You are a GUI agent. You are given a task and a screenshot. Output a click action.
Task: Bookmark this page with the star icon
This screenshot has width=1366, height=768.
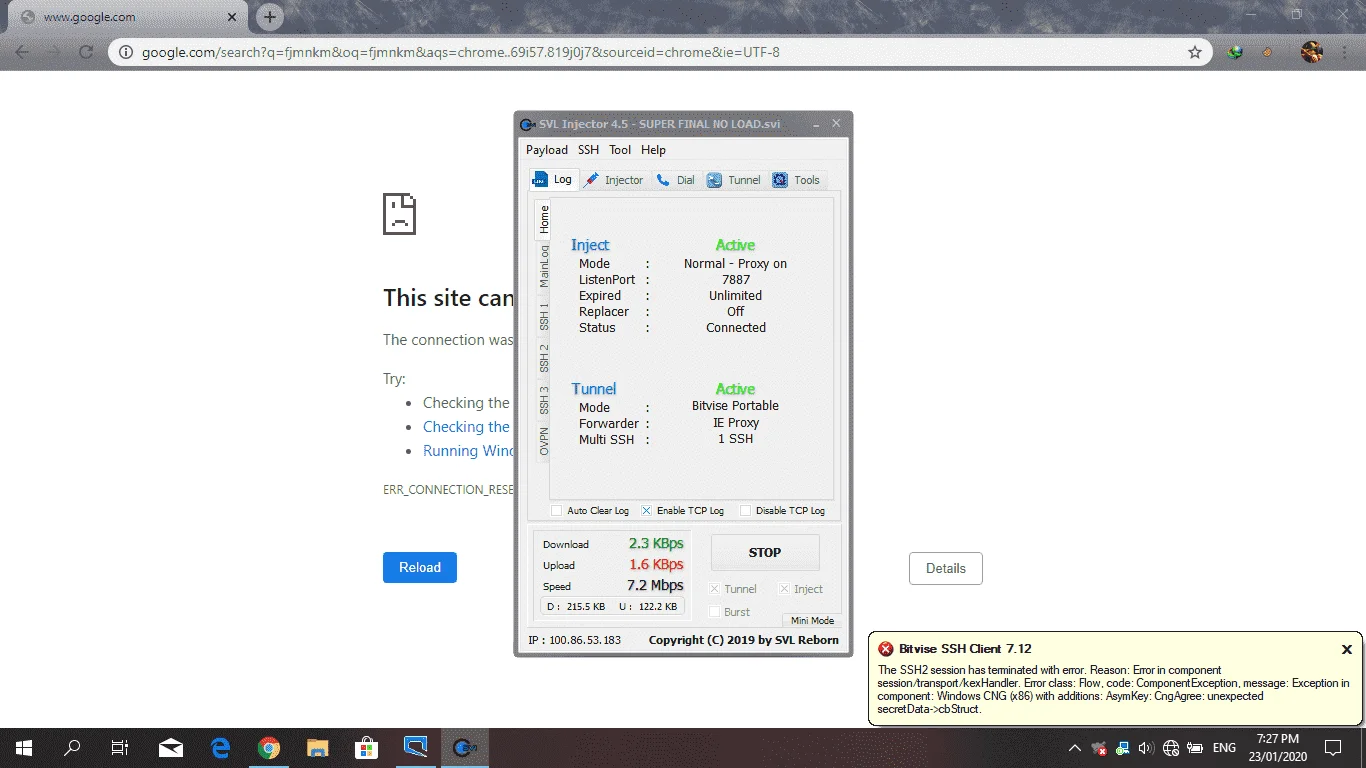1195,52
